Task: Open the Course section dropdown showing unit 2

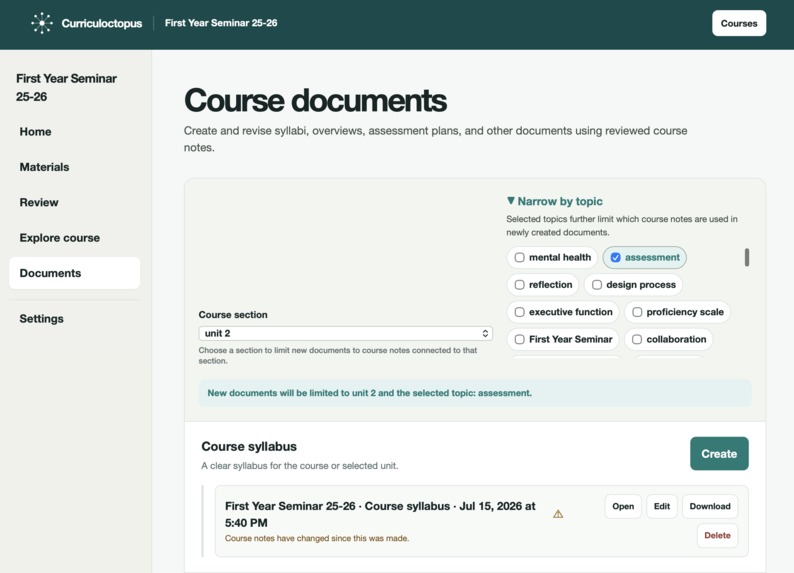Action: [345, 333]
